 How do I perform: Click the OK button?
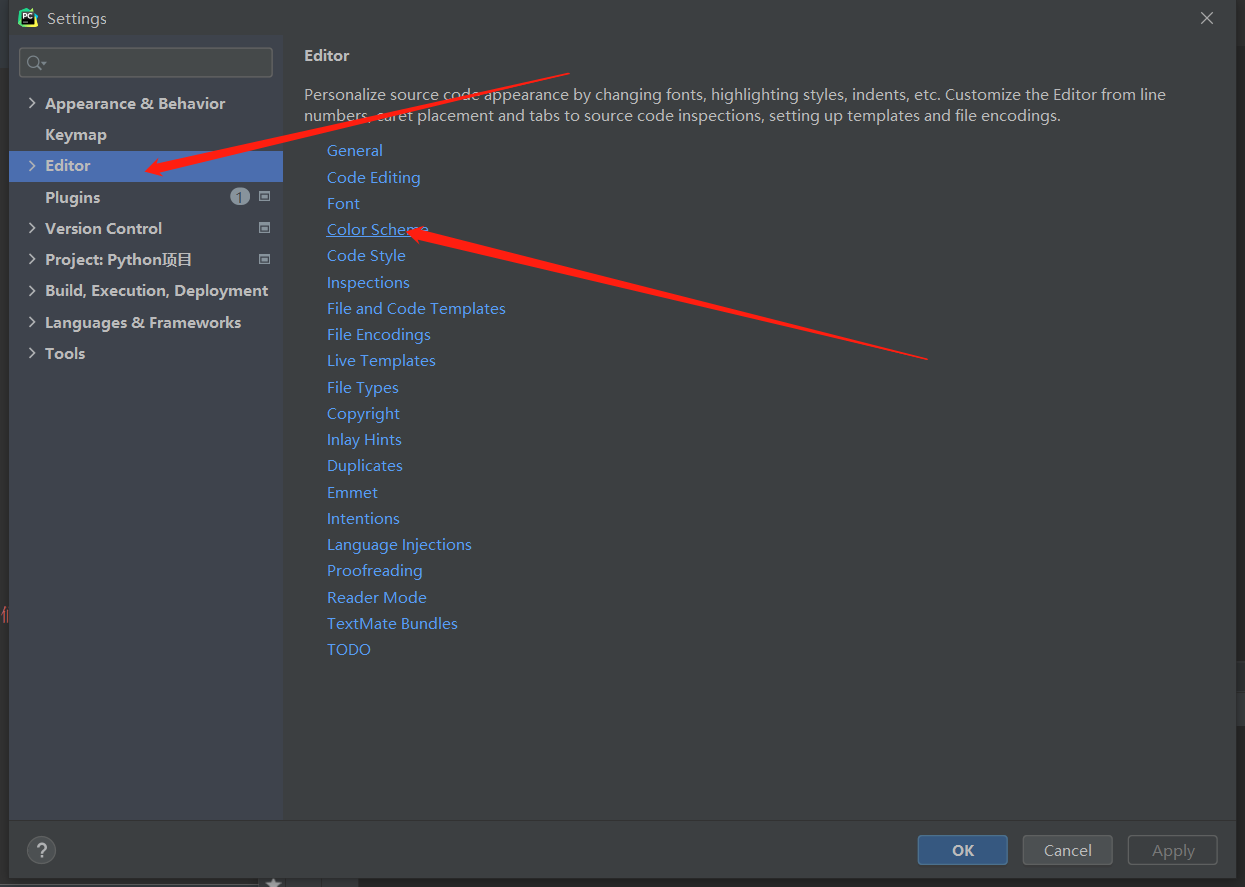click(x=963, y=850)
